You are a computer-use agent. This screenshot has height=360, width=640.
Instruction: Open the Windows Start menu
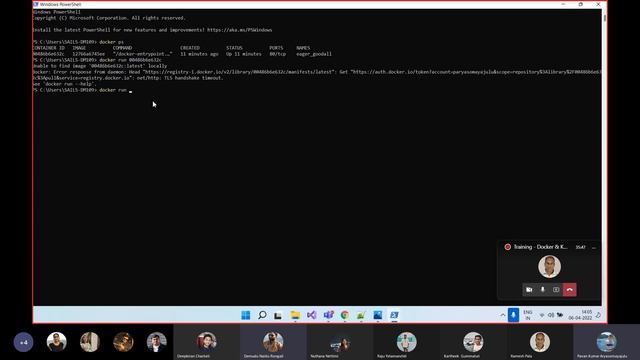point(246,315)
